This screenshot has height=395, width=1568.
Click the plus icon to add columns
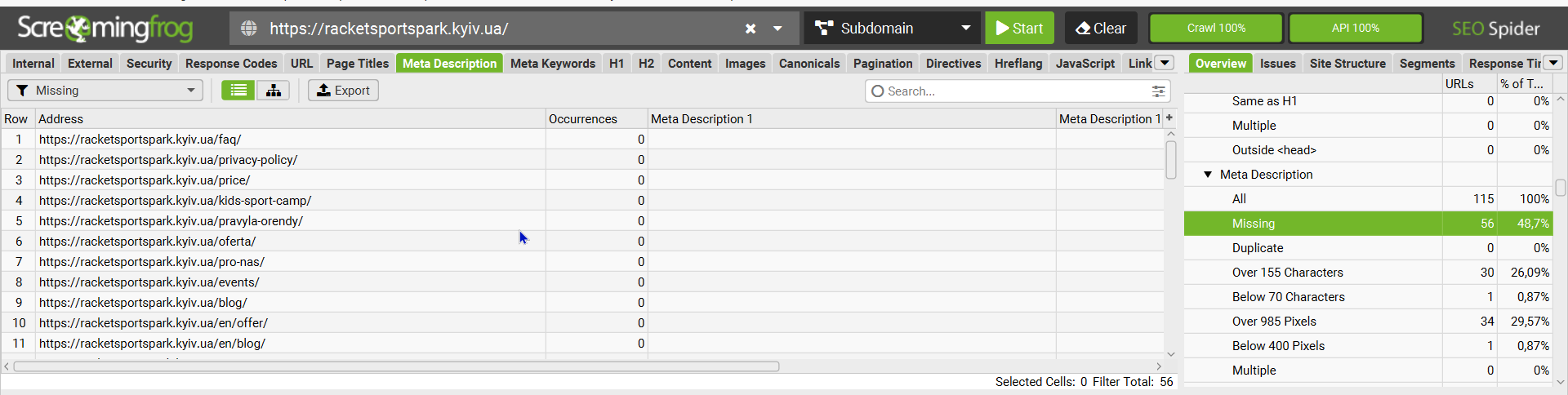click(1169, 118)
